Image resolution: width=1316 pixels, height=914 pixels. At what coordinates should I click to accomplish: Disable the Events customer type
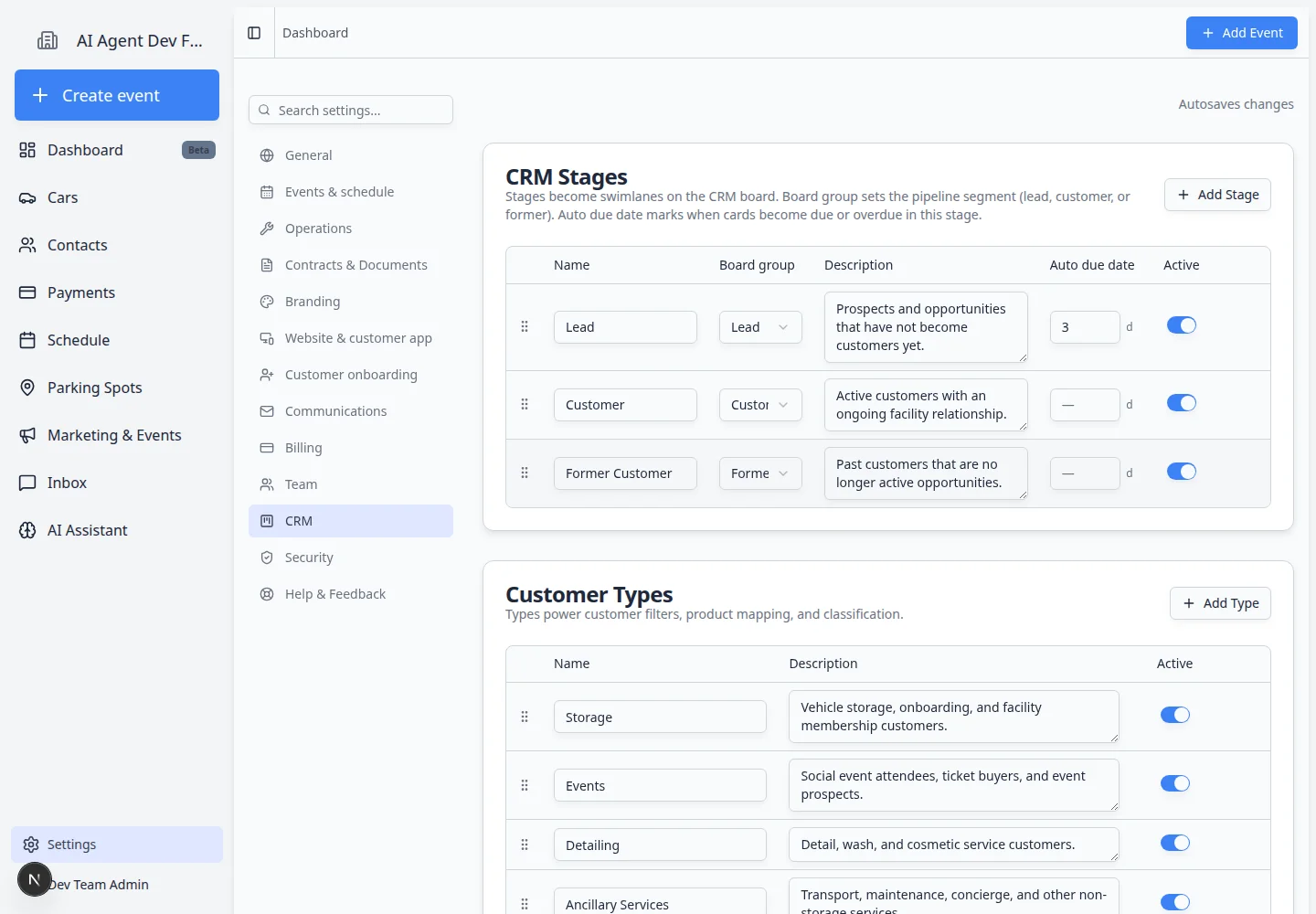(1175, 783)
